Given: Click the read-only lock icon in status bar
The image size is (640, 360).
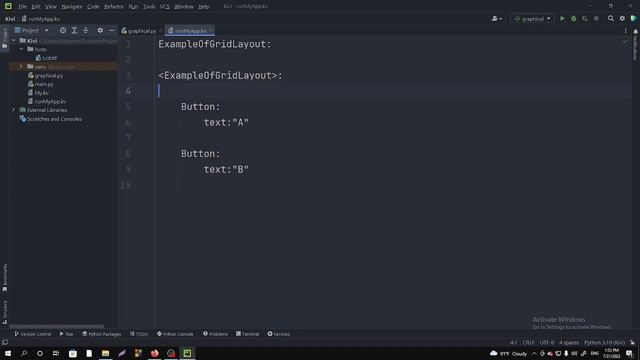Looking at the screenshot, I should (x=632, y=342).
